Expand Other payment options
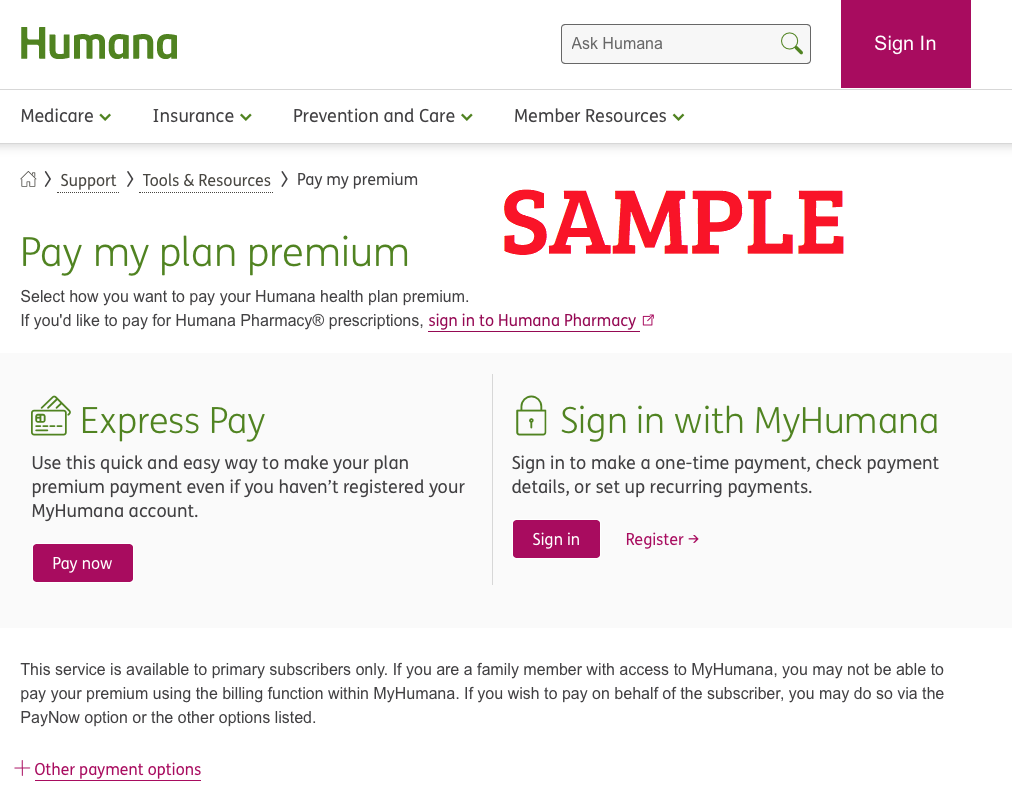The height and width of the screenshot is (792, 1012). (x=117, y=769)
